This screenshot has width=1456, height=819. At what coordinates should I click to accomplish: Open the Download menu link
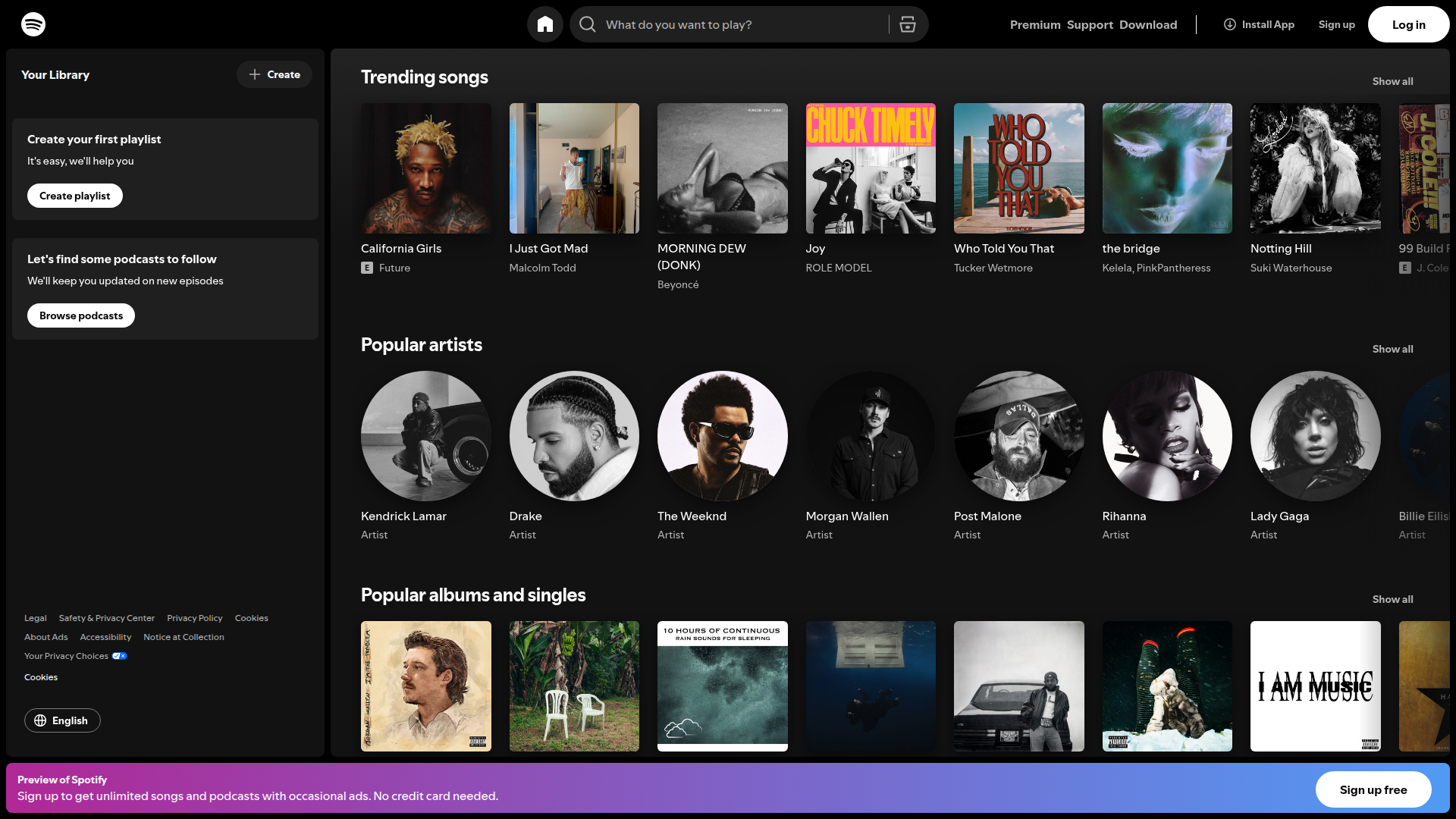point(1148,24)
